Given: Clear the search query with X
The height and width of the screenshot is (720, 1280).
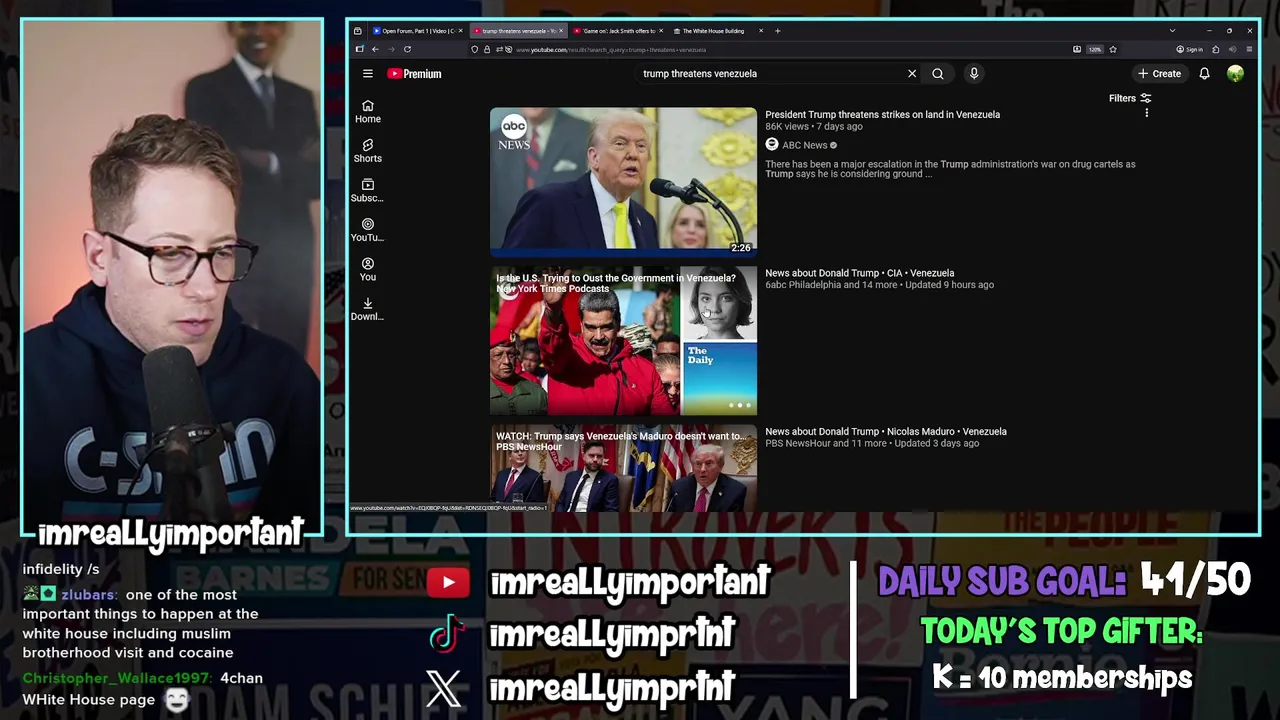Looking at the screenshot, I should click(912, 74).
